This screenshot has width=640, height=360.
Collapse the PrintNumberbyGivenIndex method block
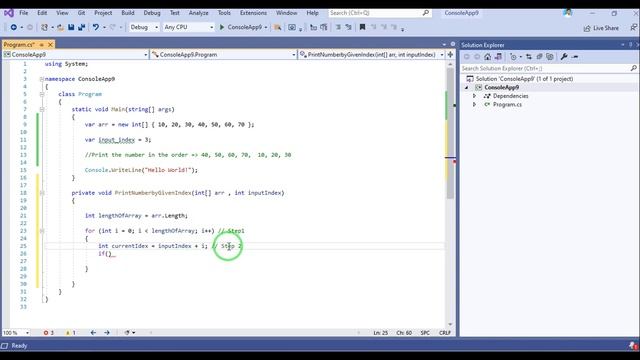coord(42,193)
